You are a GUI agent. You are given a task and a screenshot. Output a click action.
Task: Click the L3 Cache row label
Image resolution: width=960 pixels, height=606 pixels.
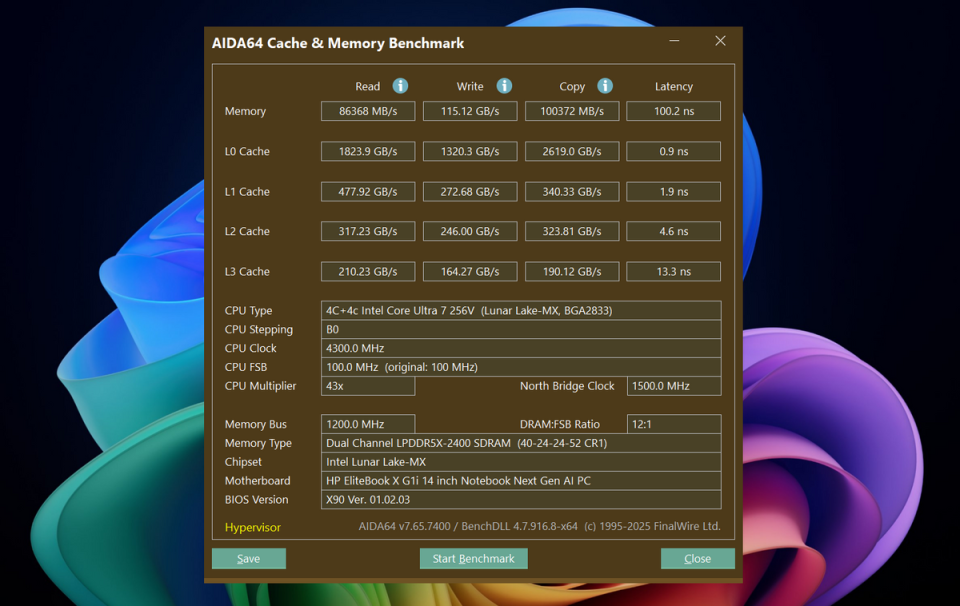coord(247,272)
